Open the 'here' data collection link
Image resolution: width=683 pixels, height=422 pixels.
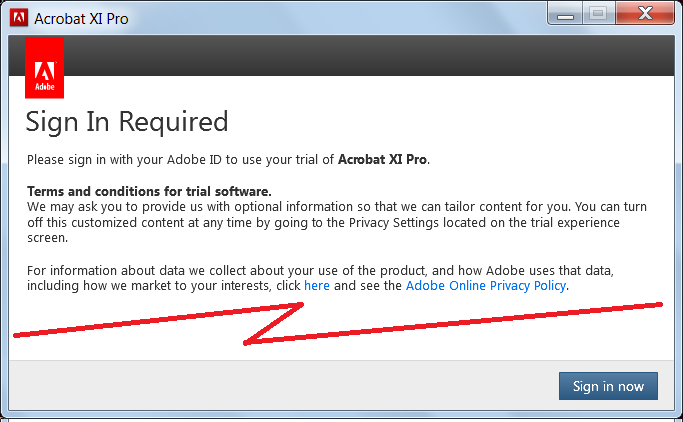tap(317, 286)
